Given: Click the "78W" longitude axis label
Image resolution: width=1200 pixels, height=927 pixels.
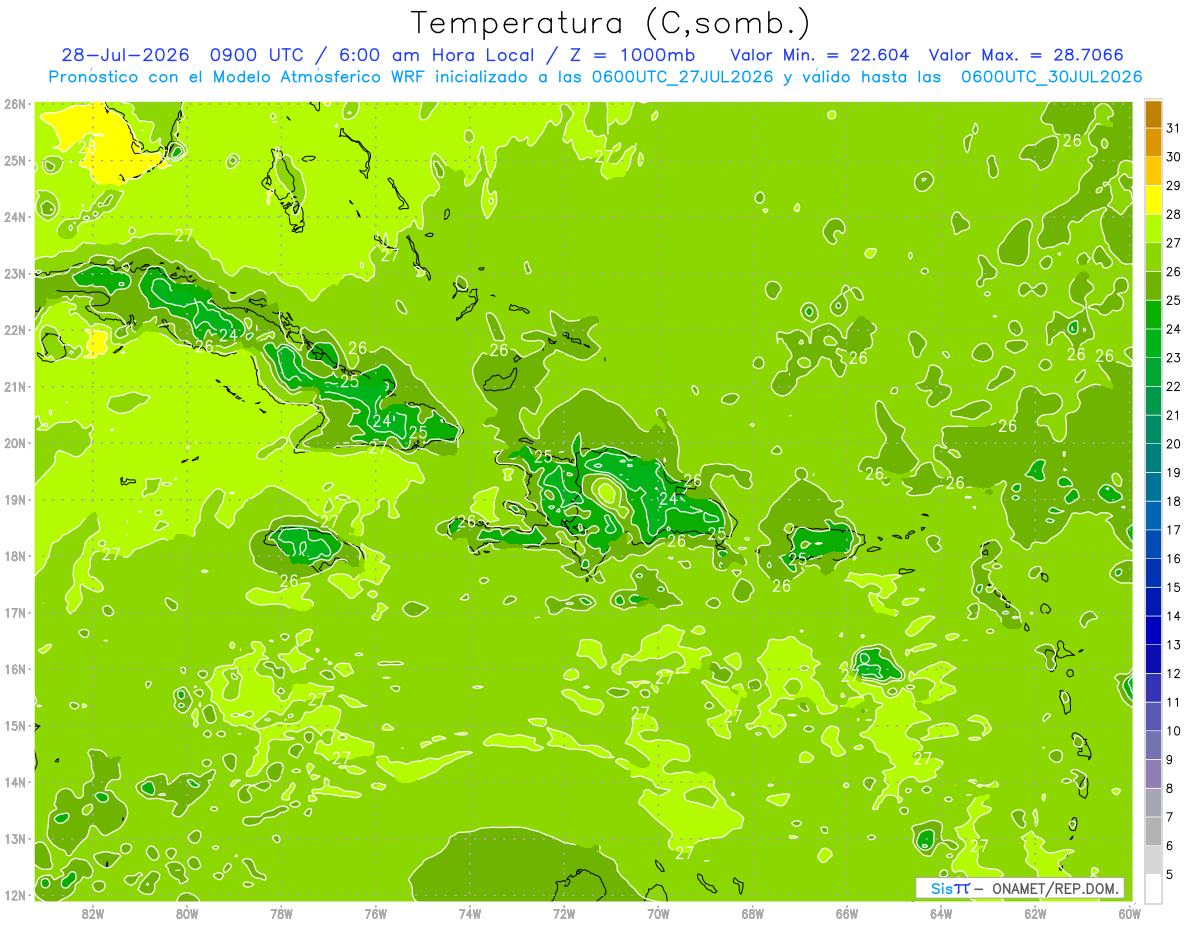Looking at the screenshot, I should coord(281,913).
